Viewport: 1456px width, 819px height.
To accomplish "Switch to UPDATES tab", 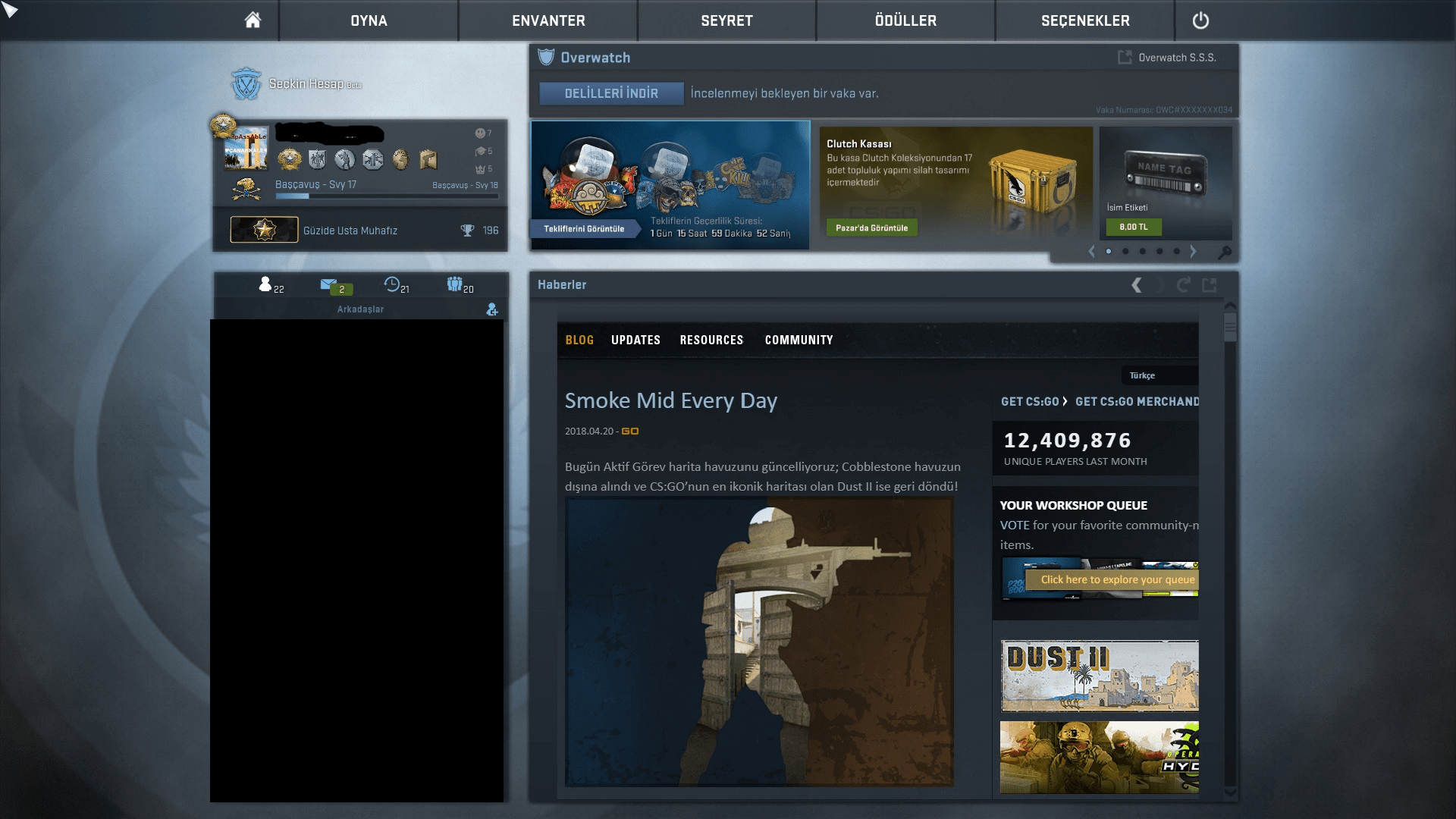I will point(635,340).
